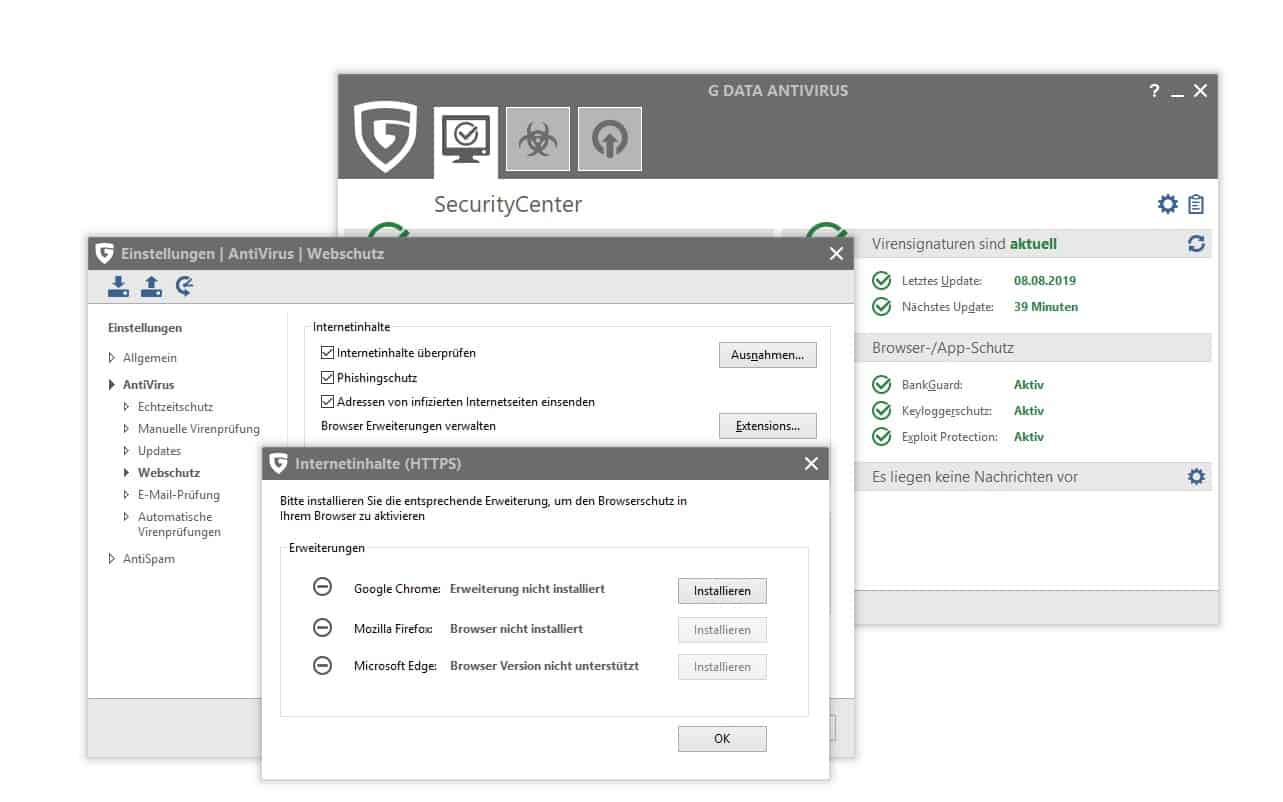Click the Webschutz tree label
Image resolution: width=1283 pixels, height=802 pixels.
[169, 473]
